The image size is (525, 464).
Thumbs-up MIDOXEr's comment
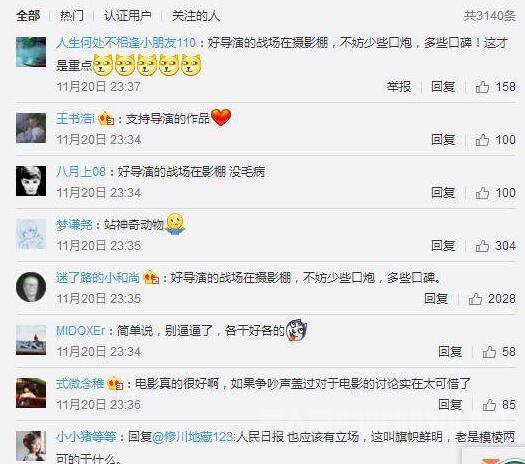489,352
